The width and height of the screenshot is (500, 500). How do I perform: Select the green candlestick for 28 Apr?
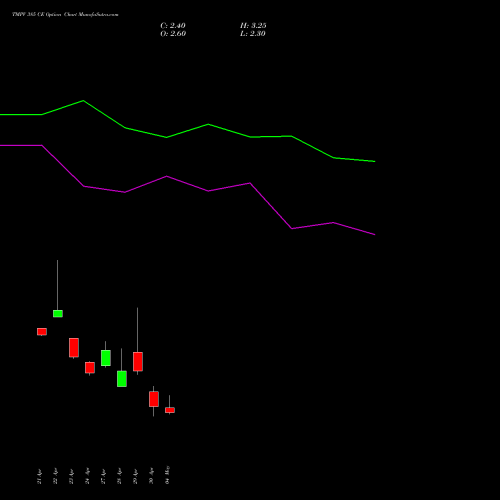click(x=122, y=379)
